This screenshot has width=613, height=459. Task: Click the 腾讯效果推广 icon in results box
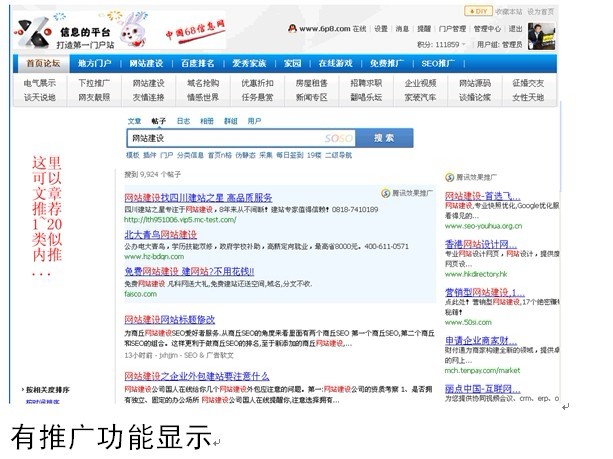coord(385,193)
